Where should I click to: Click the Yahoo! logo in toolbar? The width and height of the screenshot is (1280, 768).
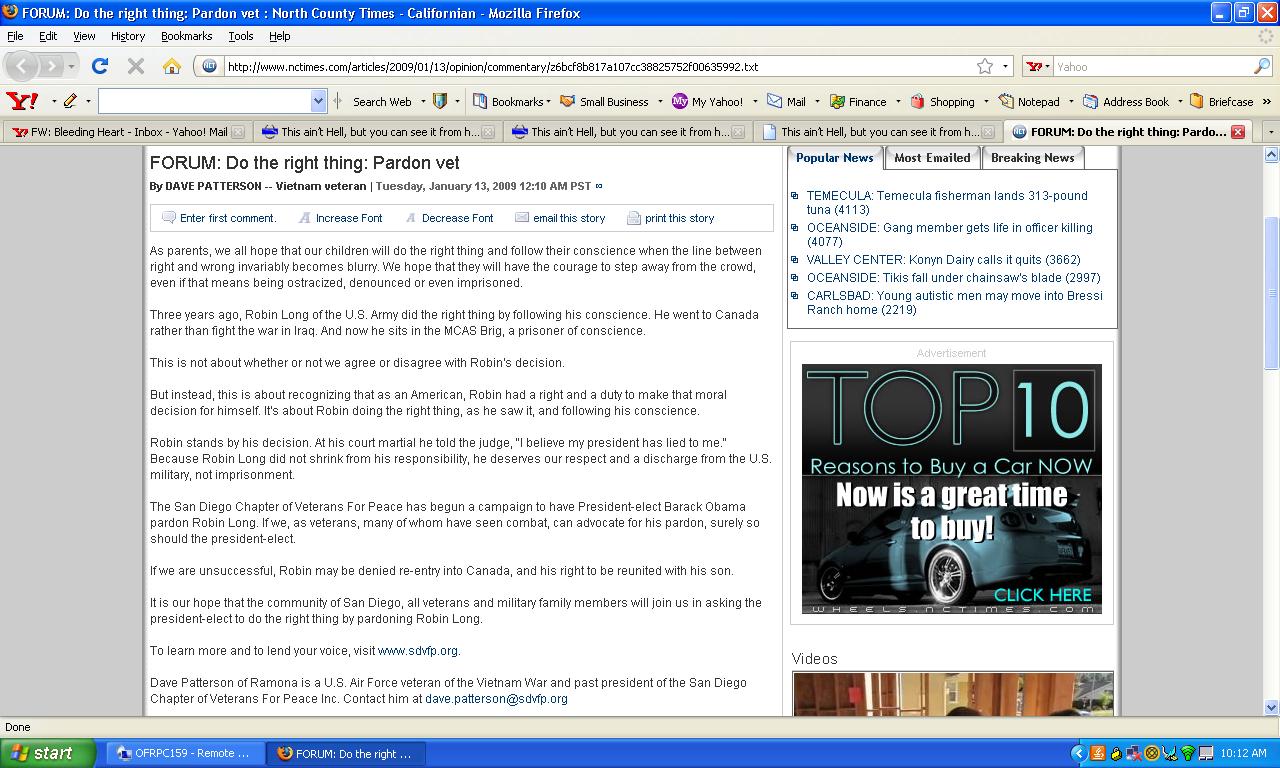click(22, 101)
